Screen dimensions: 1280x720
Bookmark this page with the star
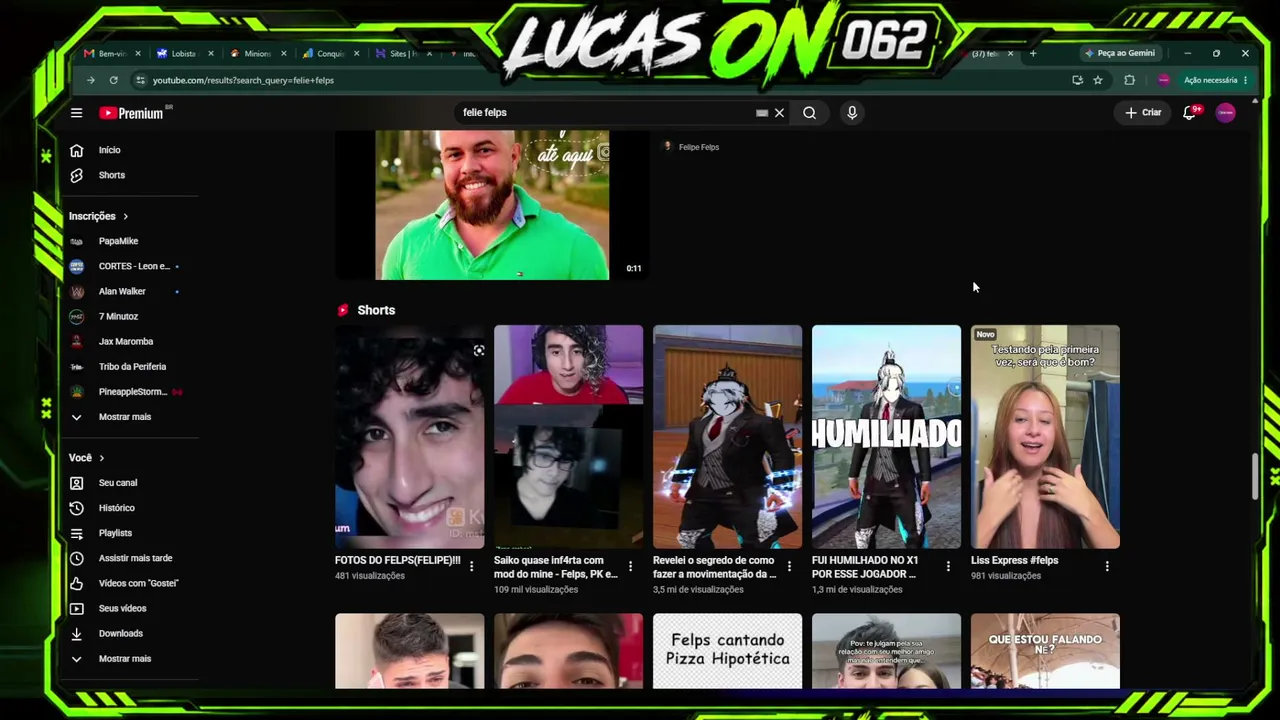point(1098,80)
